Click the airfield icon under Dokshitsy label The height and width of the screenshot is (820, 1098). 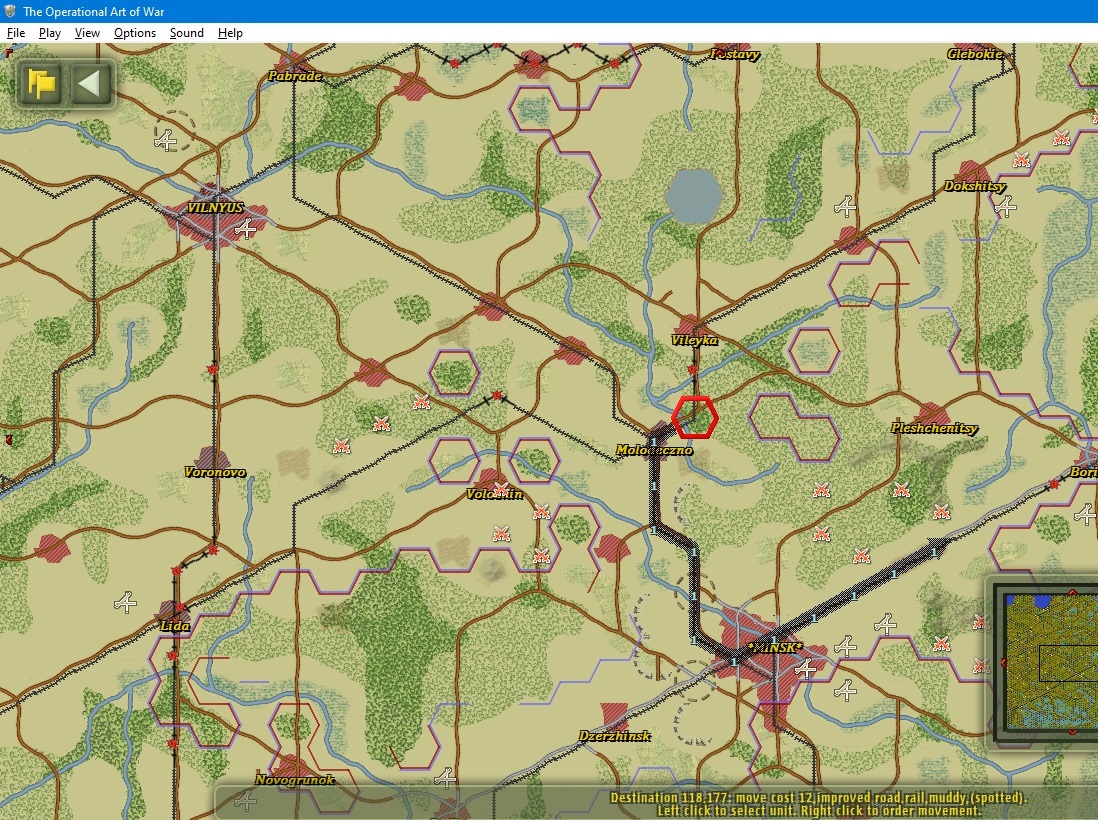point(1006,207)
